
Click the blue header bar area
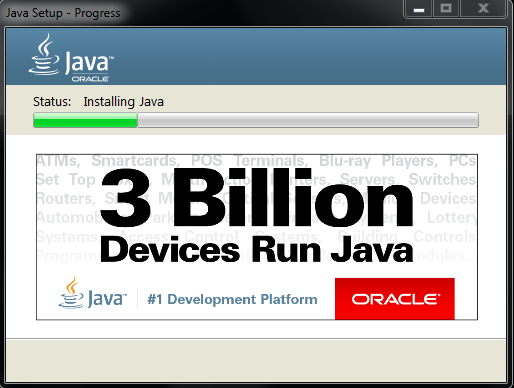[256, 56]
